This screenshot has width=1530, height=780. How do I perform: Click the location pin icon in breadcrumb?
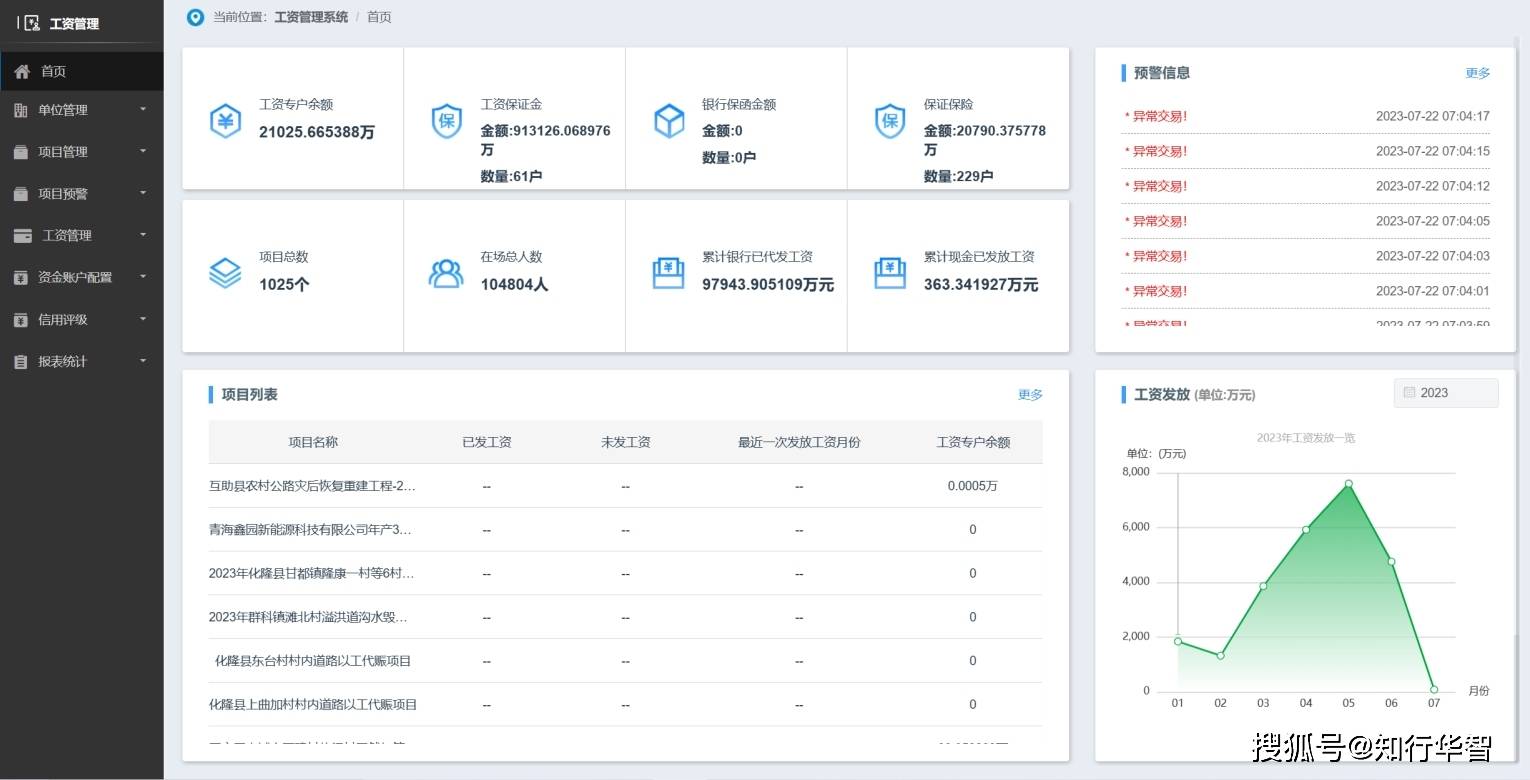tap(195, 16)
